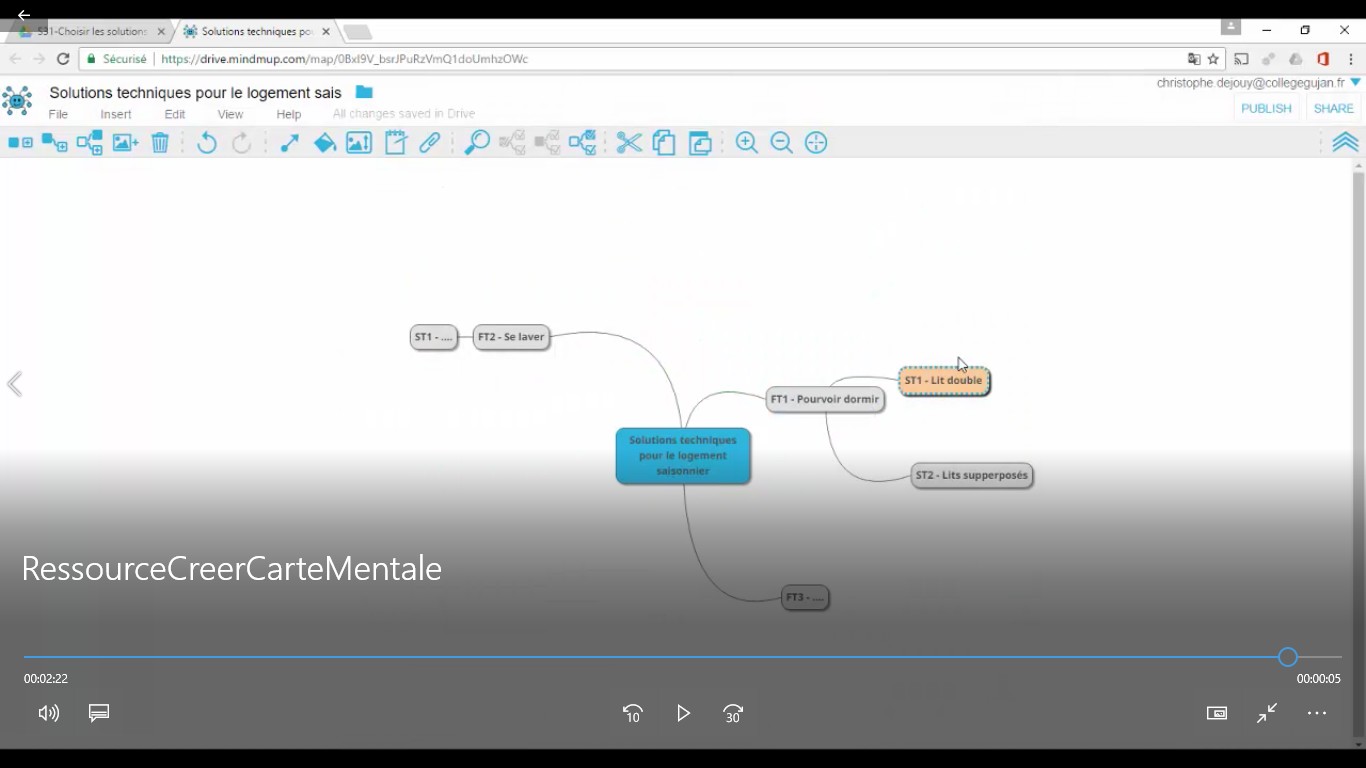Screen dimensions: 1366x768
Task: Click the MindMup logo icon
Action: (17, 102)
